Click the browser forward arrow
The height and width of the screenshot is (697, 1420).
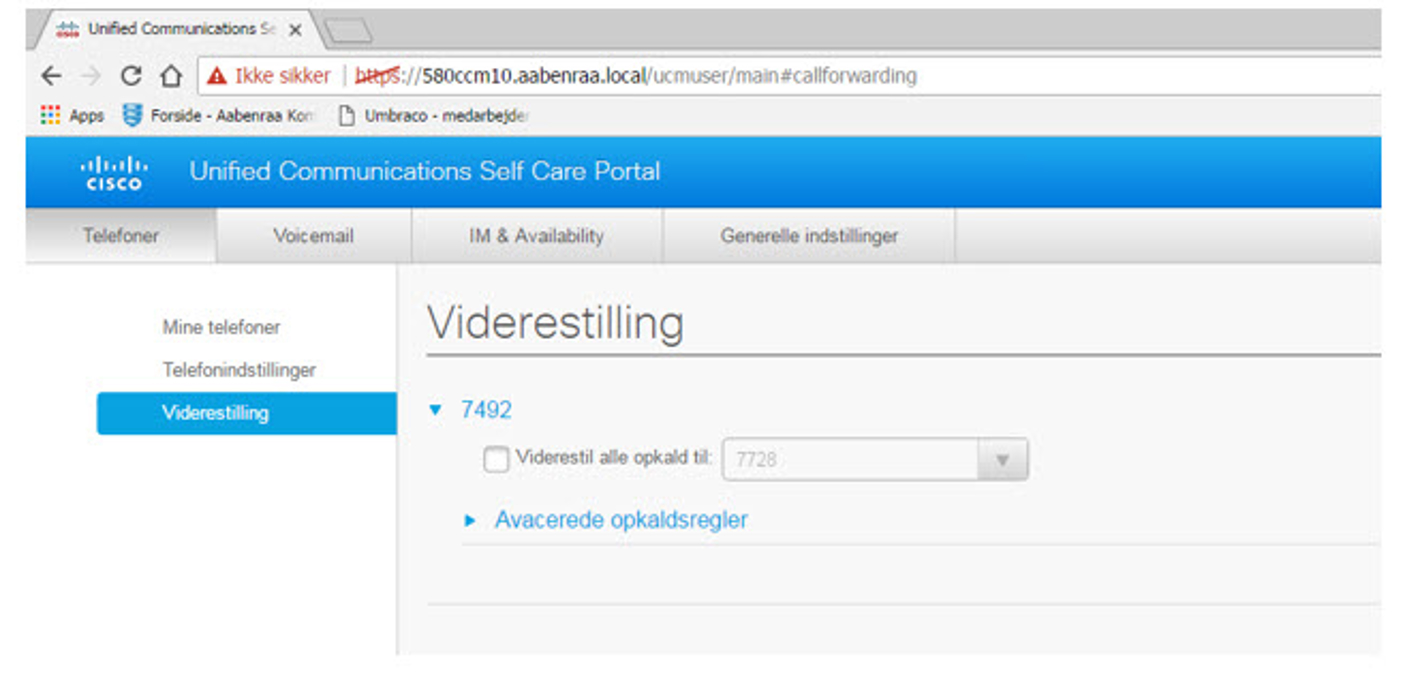[x=91, y=76]
